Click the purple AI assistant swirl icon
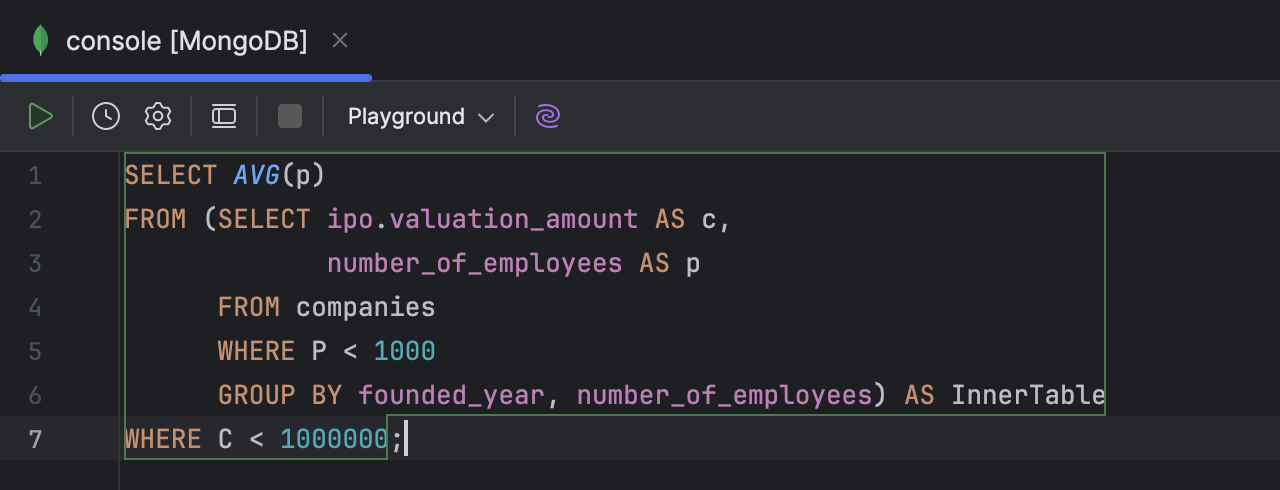The height and width of the screenshot is (490, 1280). click(548, 117)
